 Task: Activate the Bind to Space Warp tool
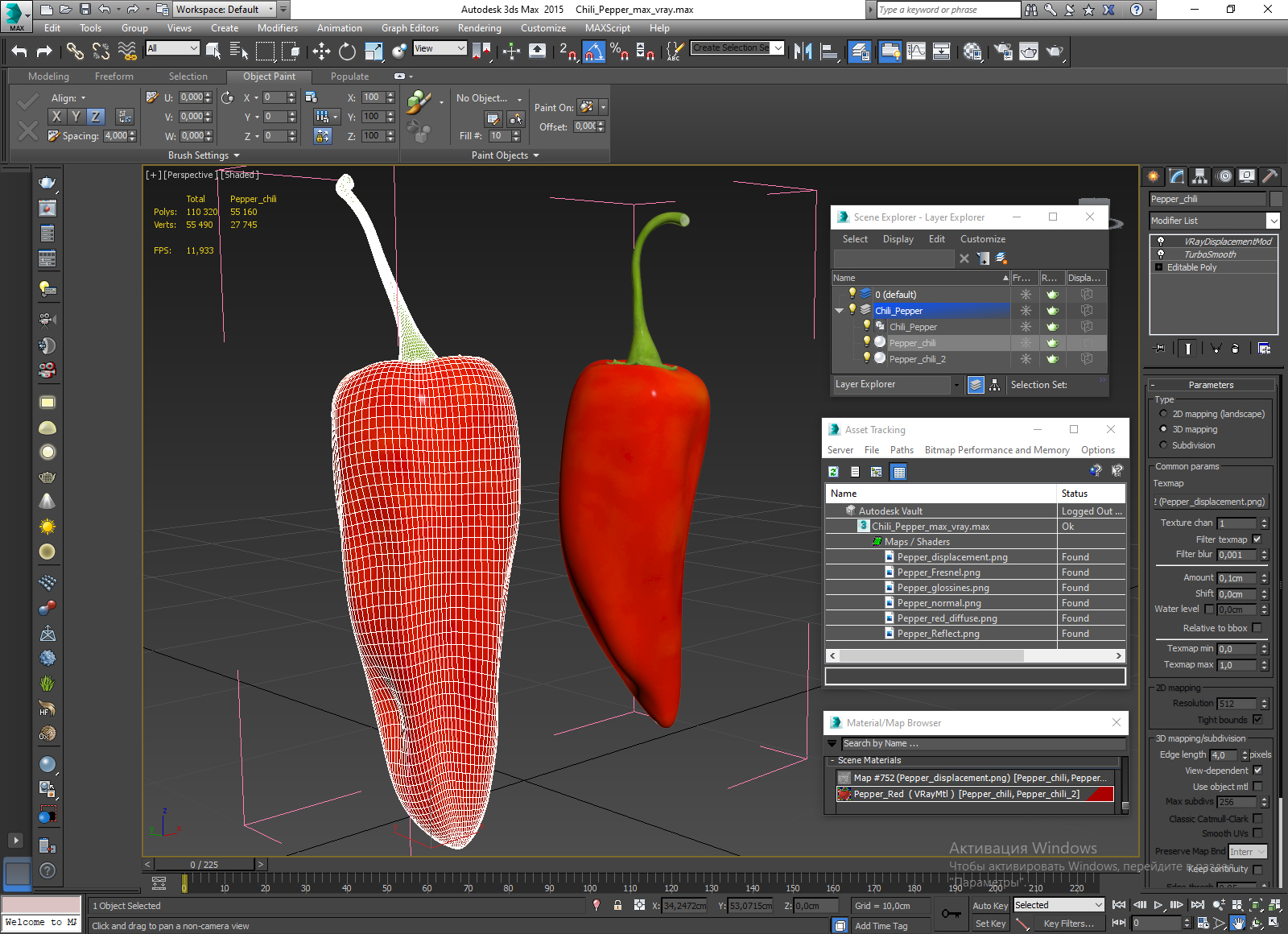pos(127,52)
